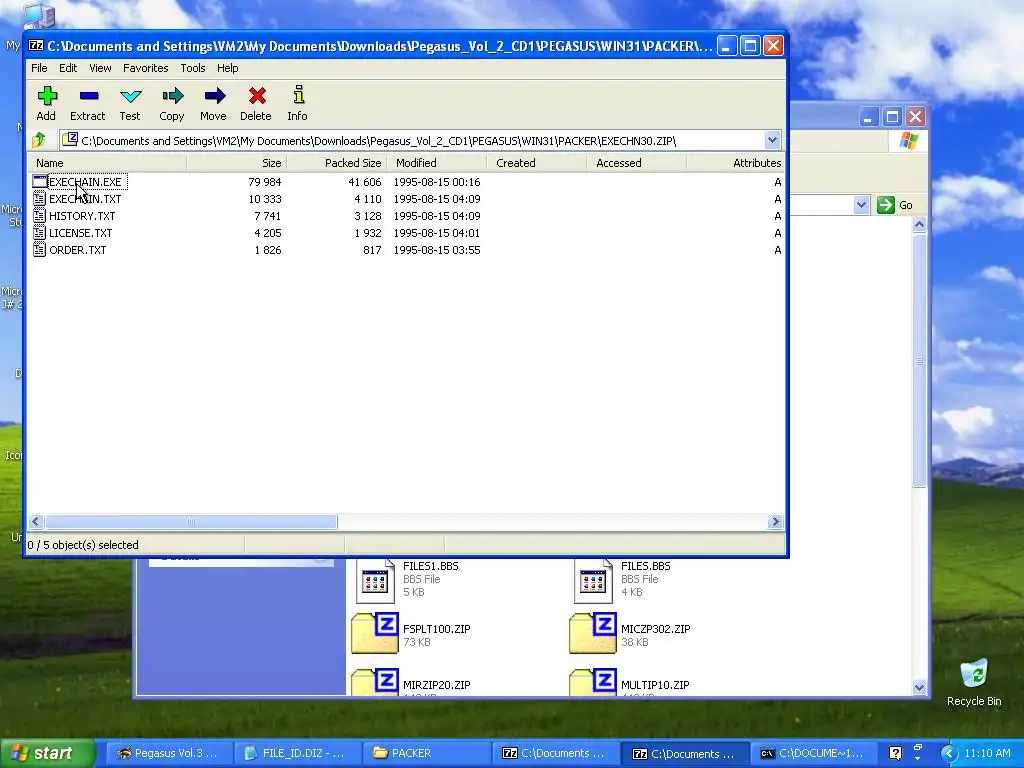Sort by Packed Size column header
Image resolution: width=1024 pixels, height=768 pixels.
pos(336,163)
